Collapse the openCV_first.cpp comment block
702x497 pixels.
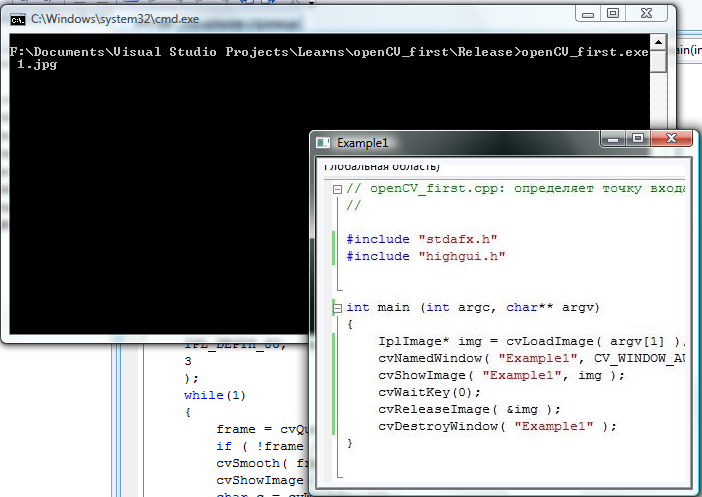click(339, 188)
